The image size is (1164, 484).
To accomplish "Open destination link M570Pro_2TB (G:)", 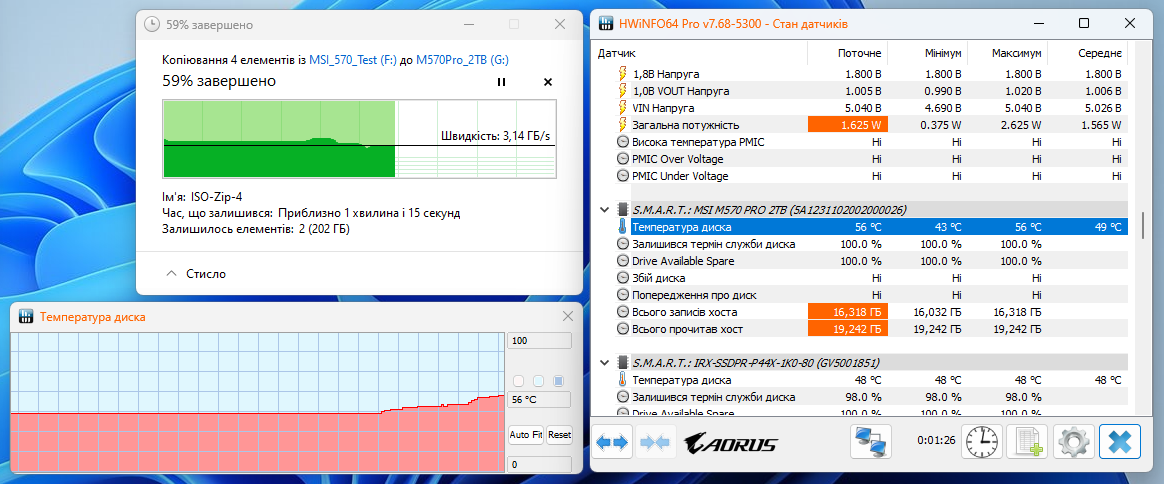I will coord(462,61).
